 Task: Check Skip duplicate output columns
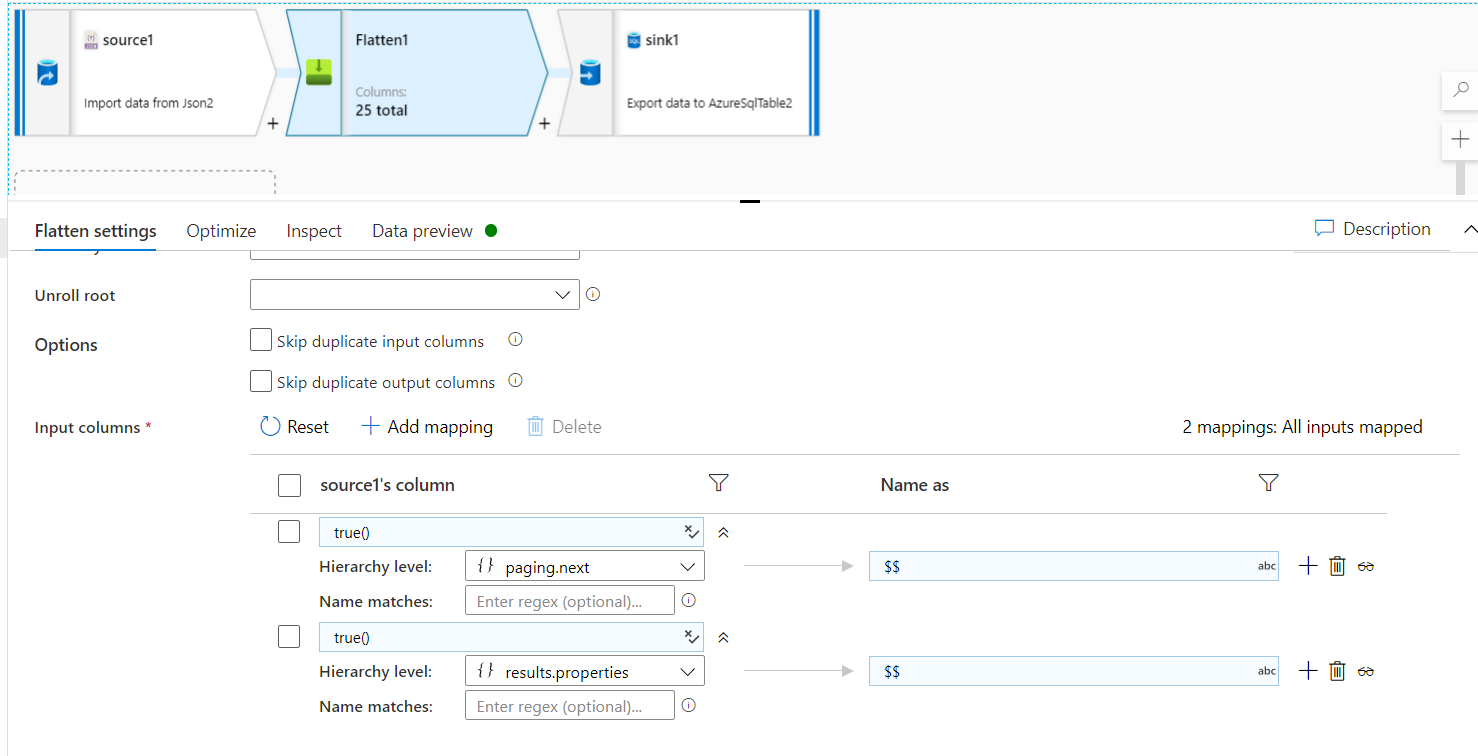pos(260,381)
